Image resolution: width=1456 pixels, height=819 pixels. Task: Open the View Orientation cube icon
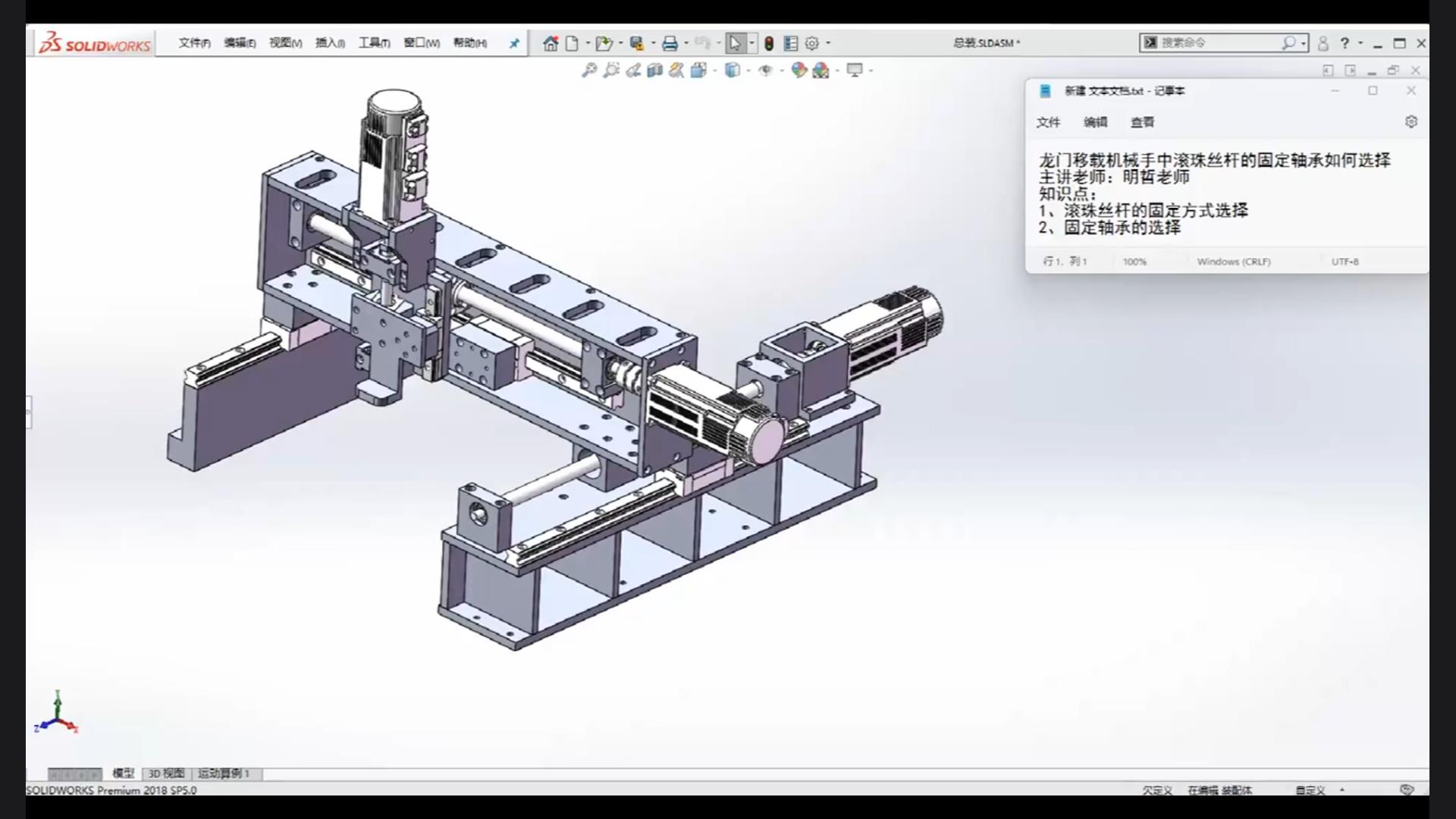pyautogui.click(x=699, y=71)
